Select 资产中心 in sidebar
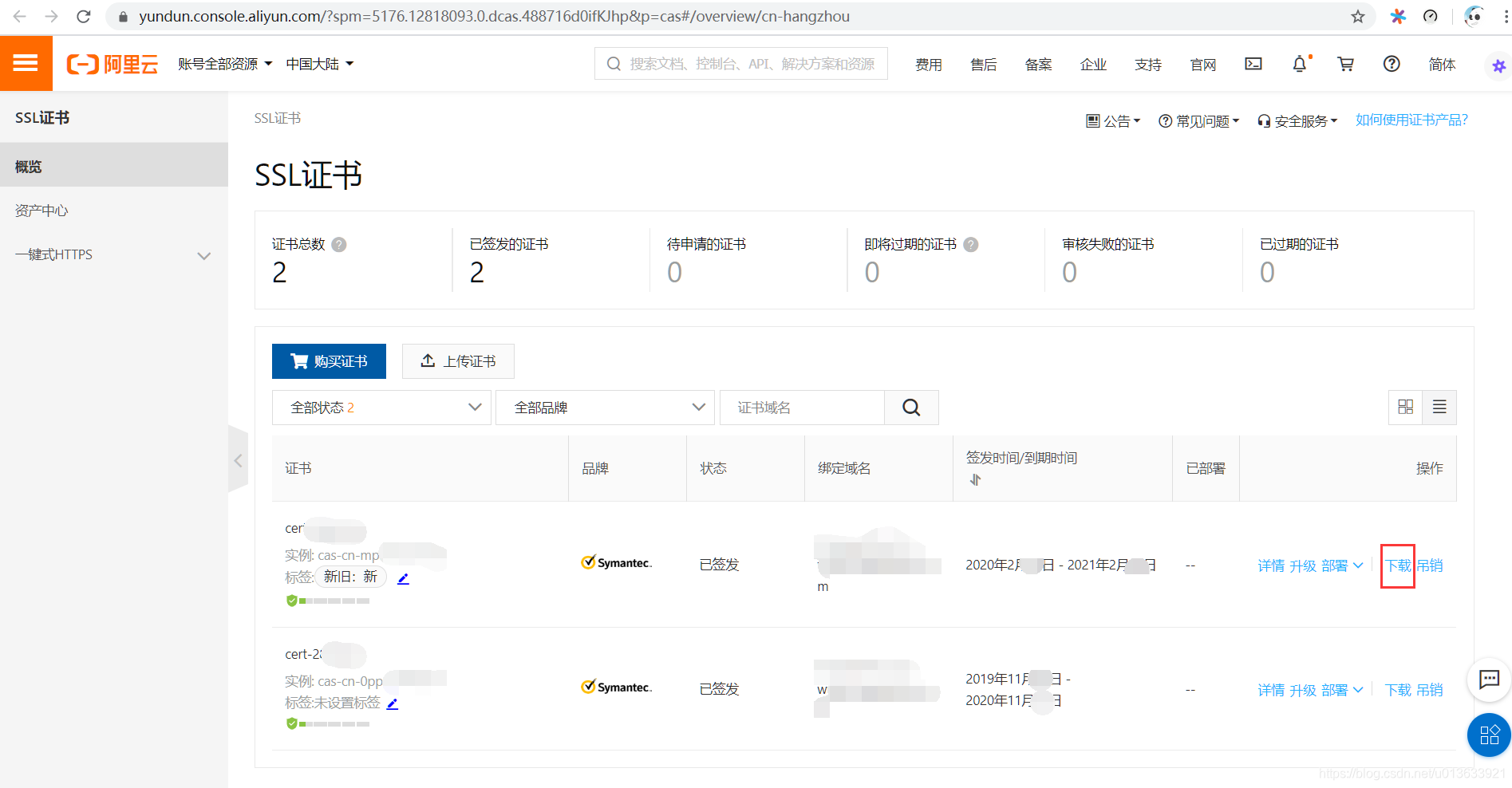Screen dimensions: 1512x788 pos(113,211)
